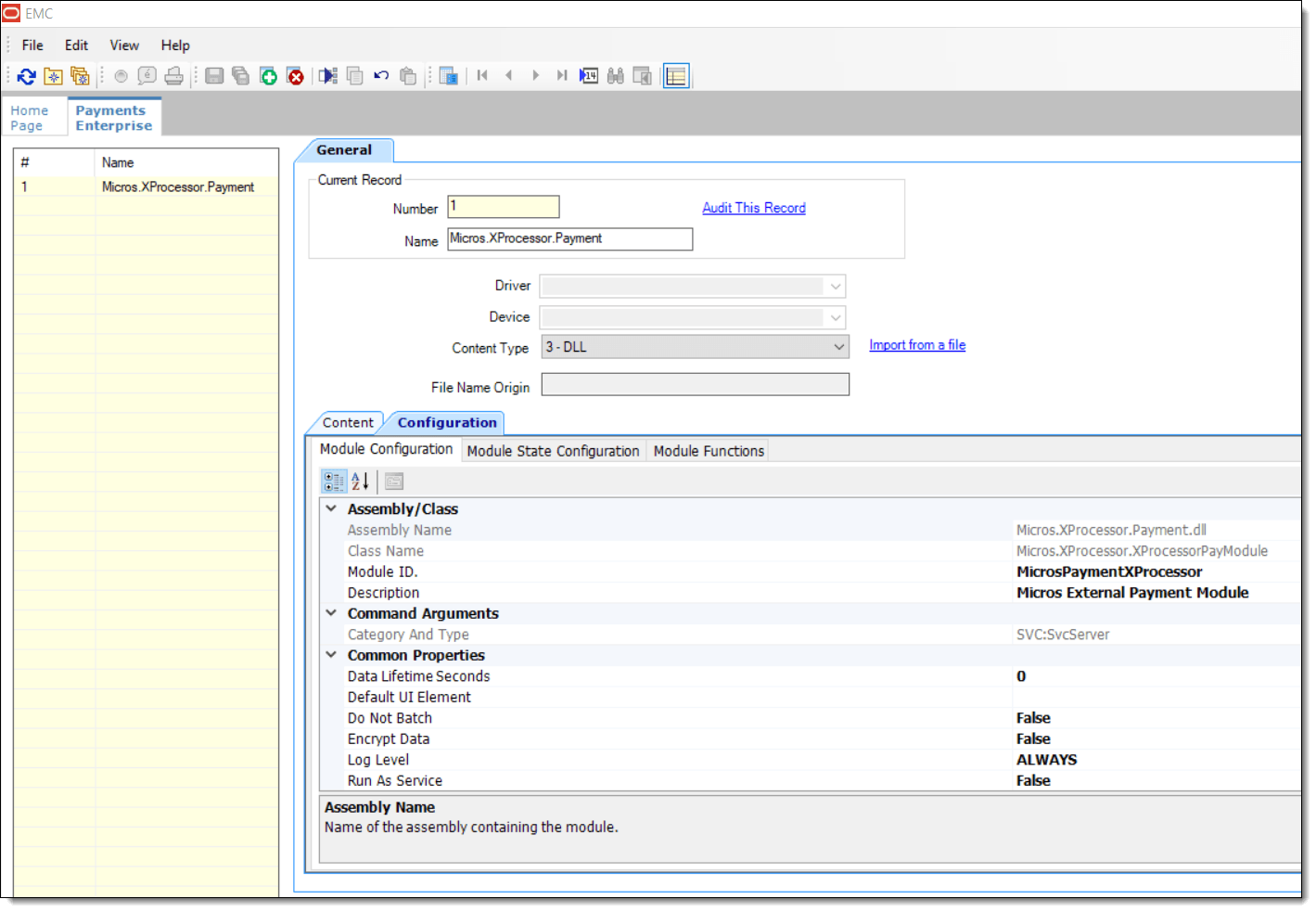Screen dimensions: 1316x912
Task: Click the red X delete record icon
Action: (x=295, y=76)
